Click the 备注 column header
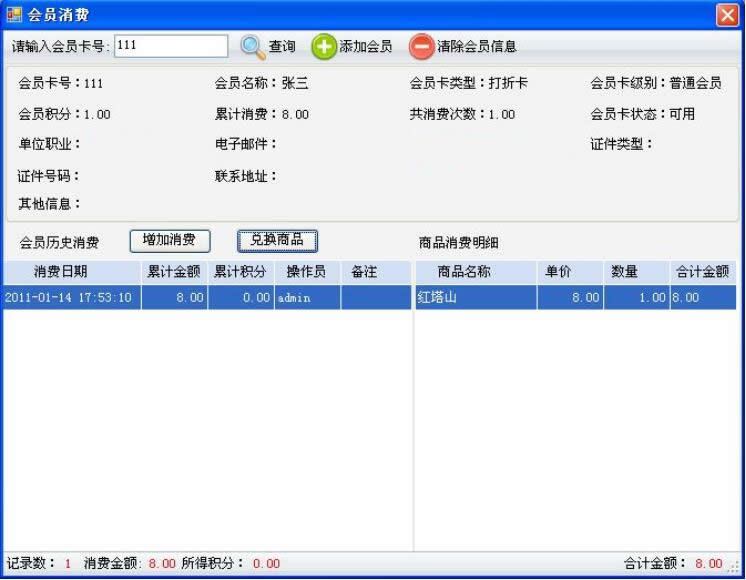746x580 pixels. [x=376, y=272]
